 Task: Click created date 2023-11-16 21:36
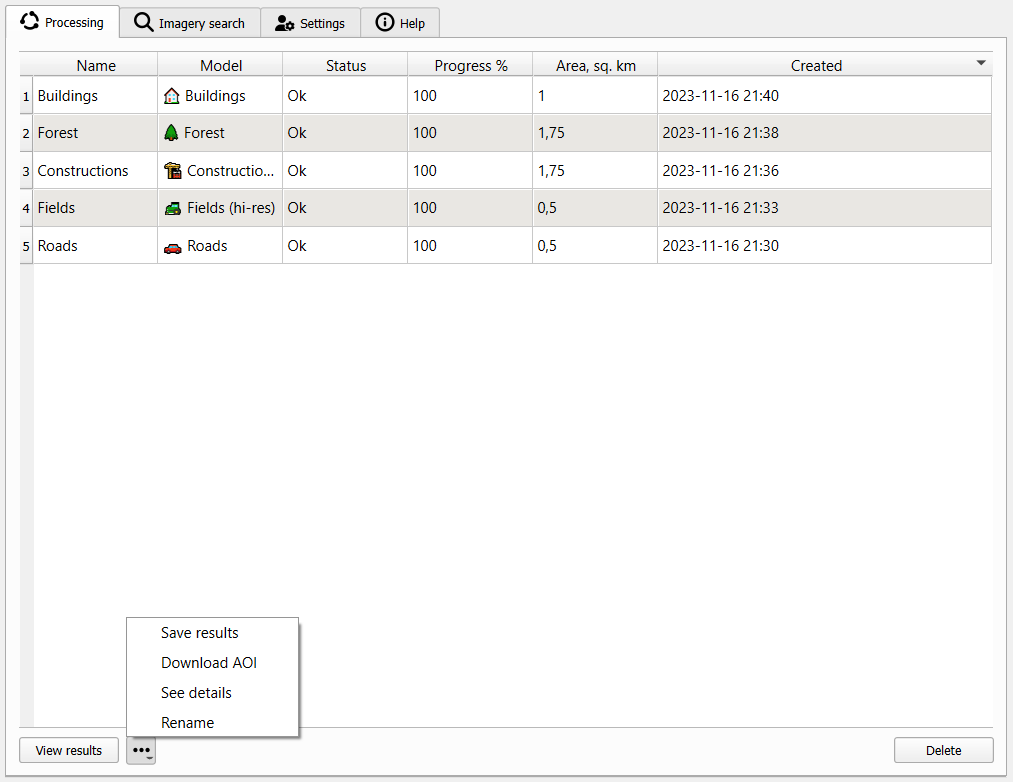coord(720,171)
